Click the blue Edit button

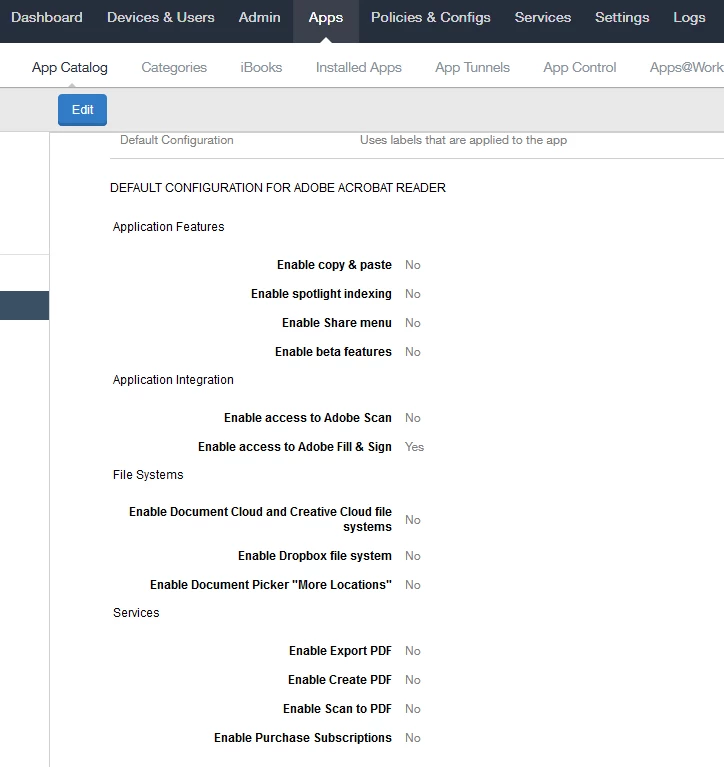[x=82, y=110]
